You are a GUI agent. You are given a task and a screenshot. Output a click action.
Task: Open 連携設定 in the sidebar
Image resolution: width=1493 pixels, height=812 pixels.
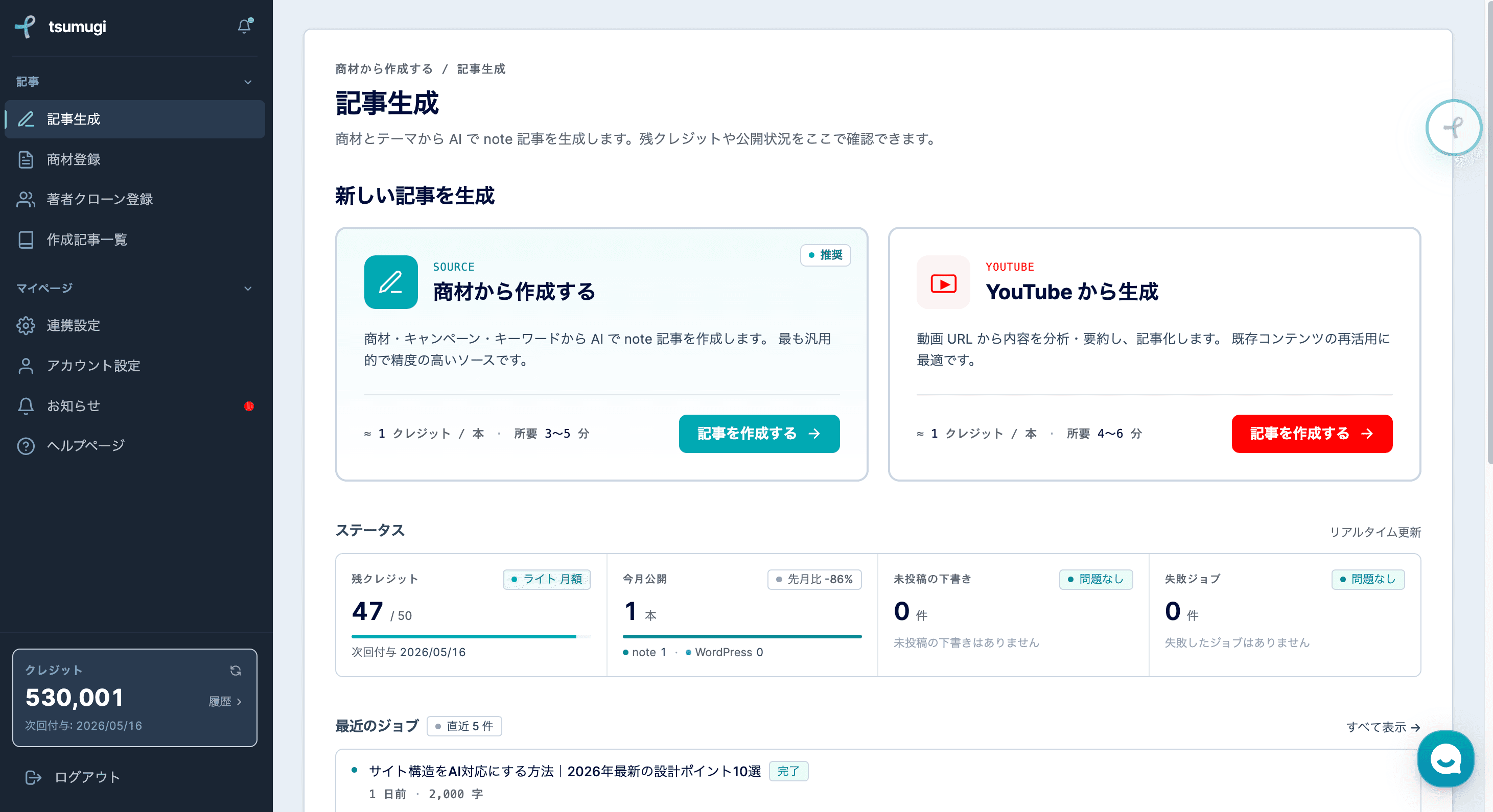click(134, 325)
